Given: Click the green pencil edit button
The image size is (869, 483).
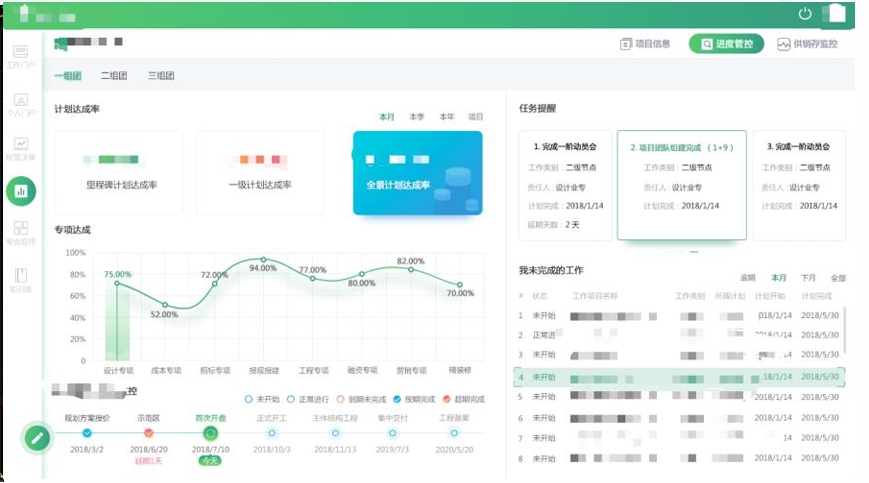Looking at the screenshot, I should coord(37,437).
